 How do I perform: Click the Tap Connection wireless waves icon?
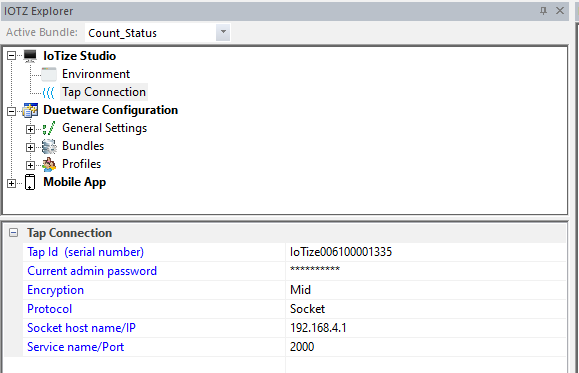point(49,92)
